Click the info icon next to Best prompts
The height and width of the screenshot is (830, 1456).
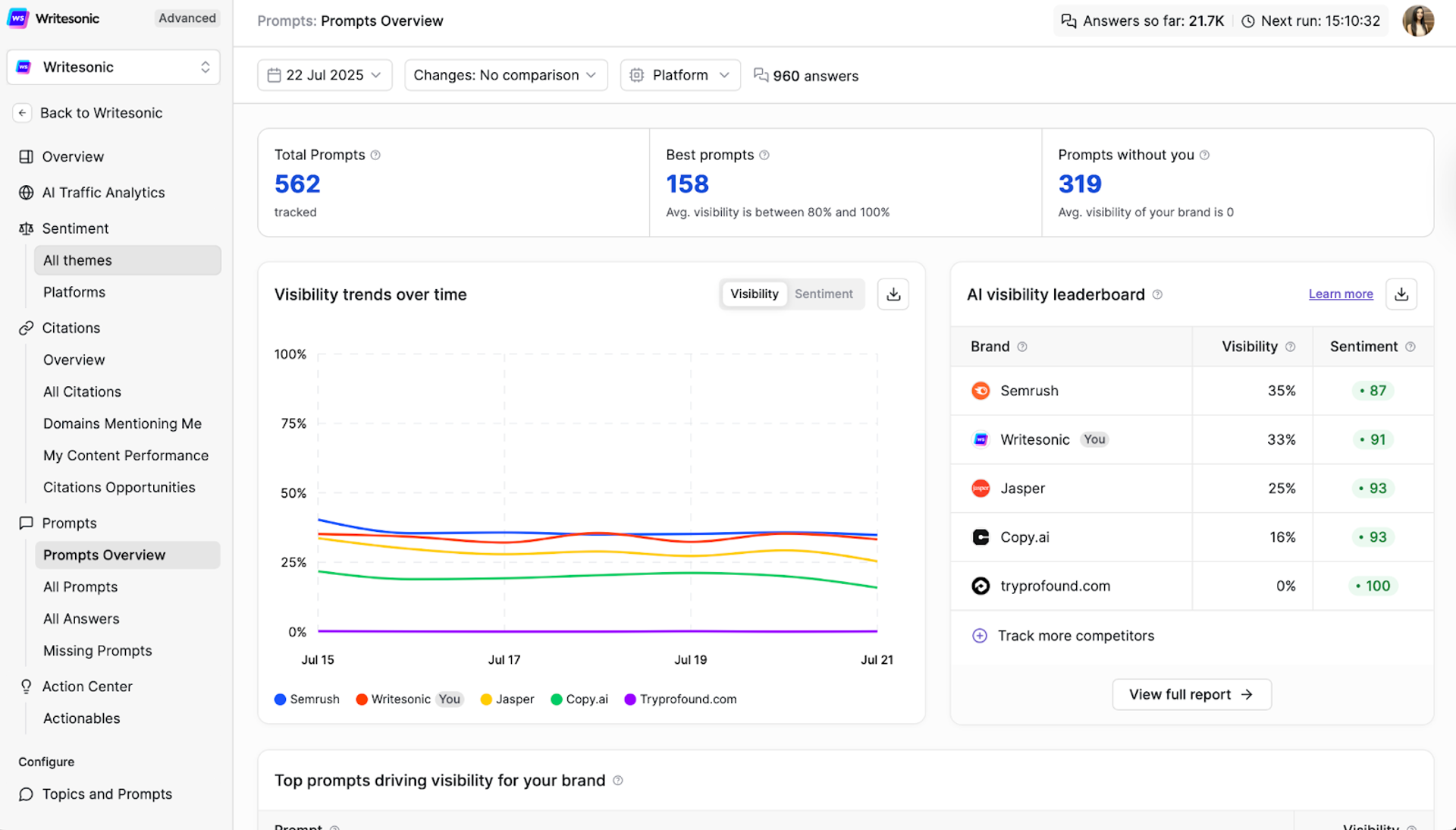pyautogui.click(x=764, y=155)
